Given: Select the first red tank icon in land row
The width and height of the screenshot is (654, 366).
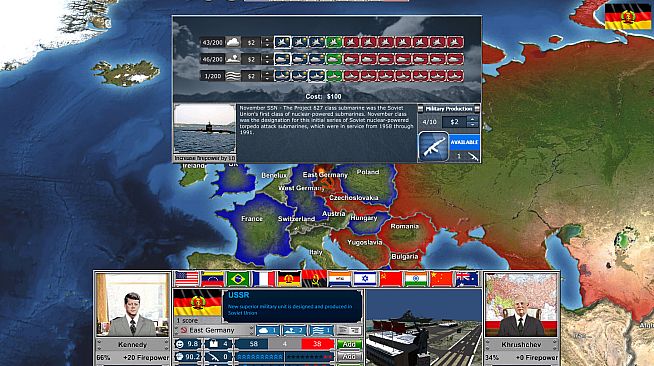Looking at the screenshot, I should [x=351, y=59].
